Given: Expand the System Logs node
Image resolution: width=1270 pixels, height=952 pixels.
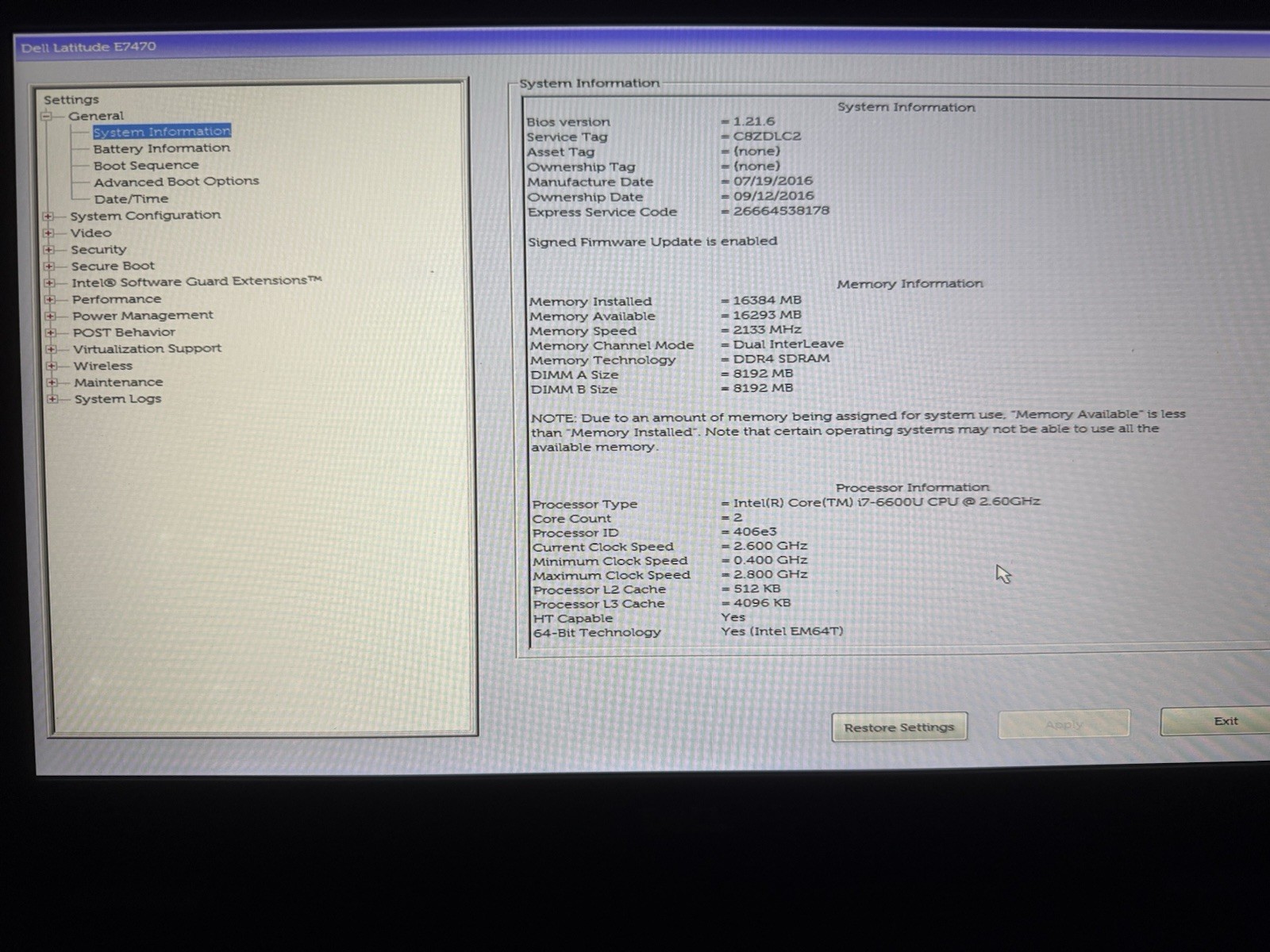Looking at the screenshot, I should click(x=52, y=399).
